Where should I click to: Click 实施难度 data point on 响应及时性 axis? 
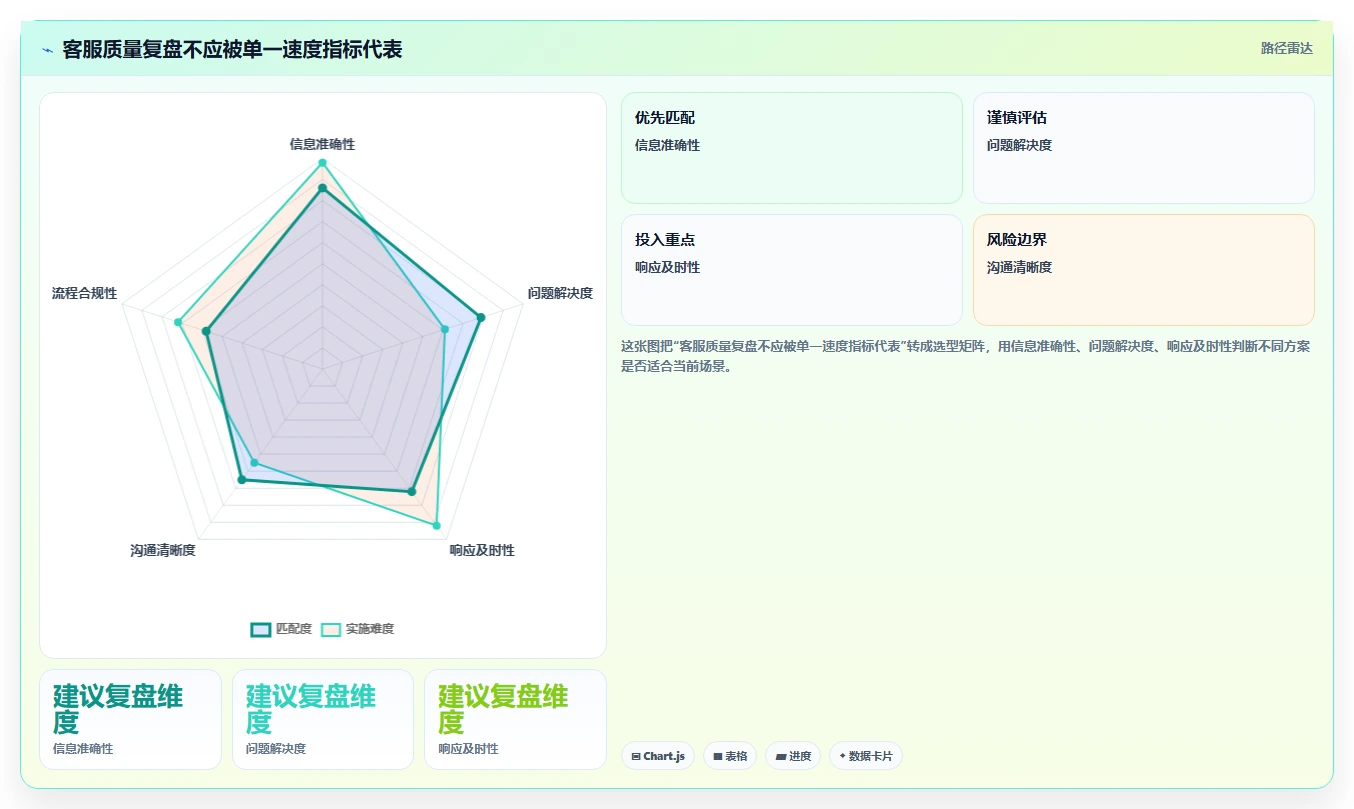(436, 525)
